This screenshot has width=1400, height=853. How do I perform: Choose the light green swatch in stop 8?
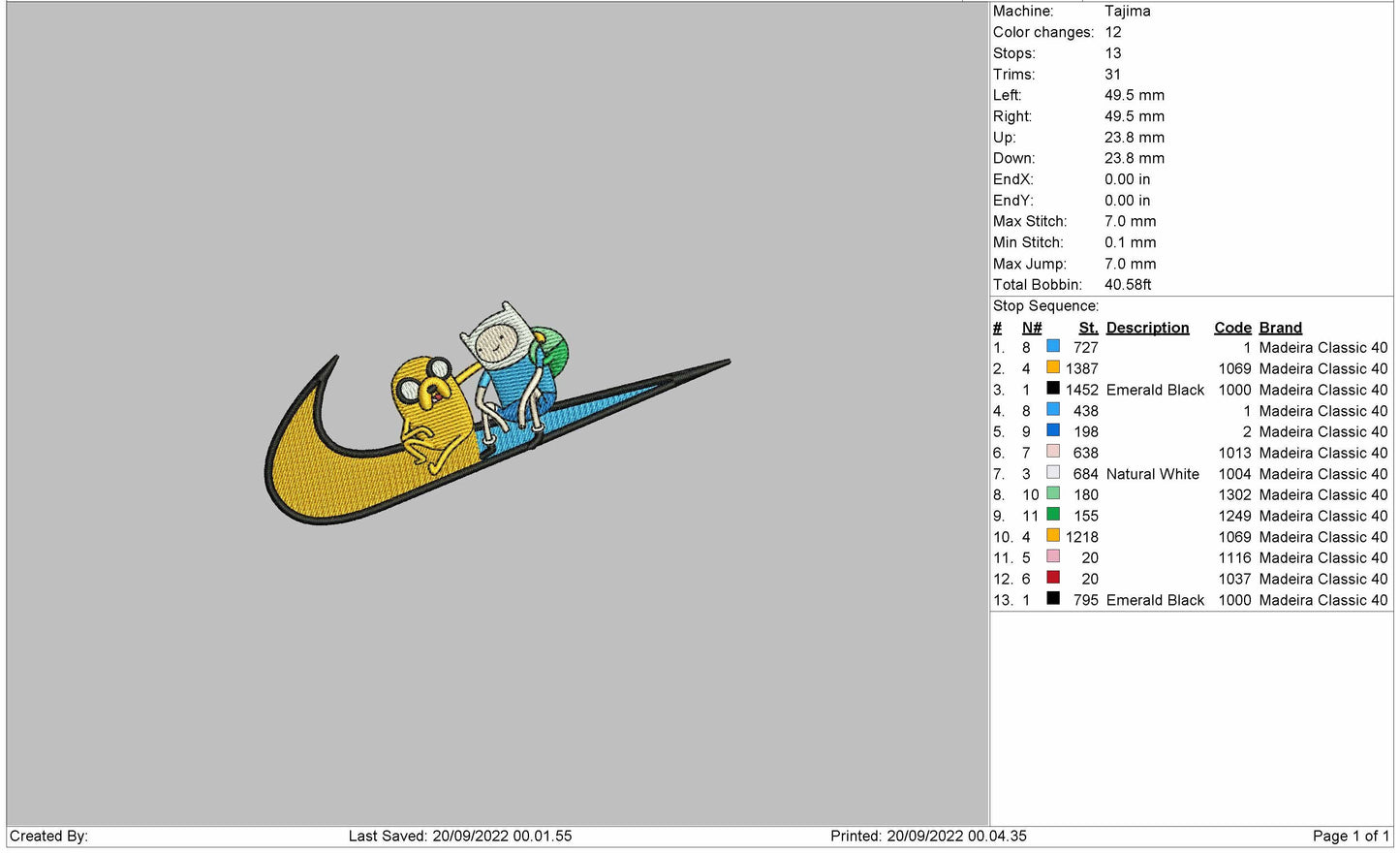(x=1053, y=493)
